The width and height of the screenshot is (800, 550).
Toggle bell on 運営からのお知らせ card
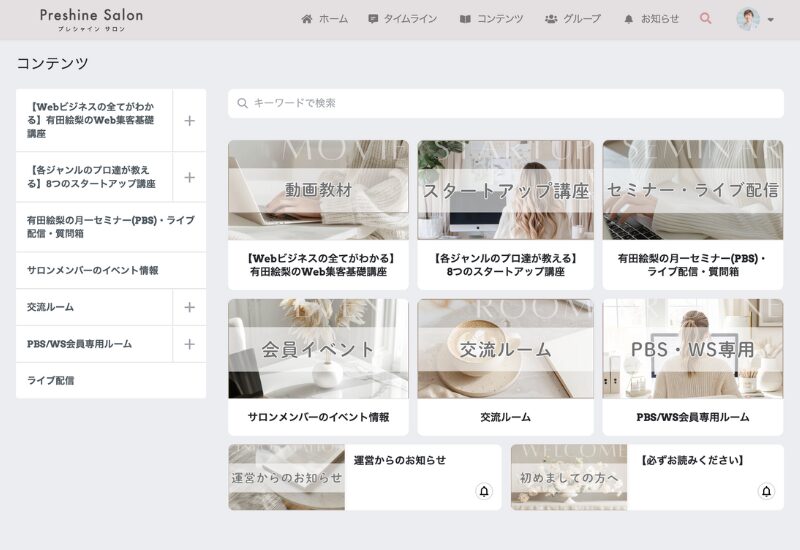pos(484,491)
